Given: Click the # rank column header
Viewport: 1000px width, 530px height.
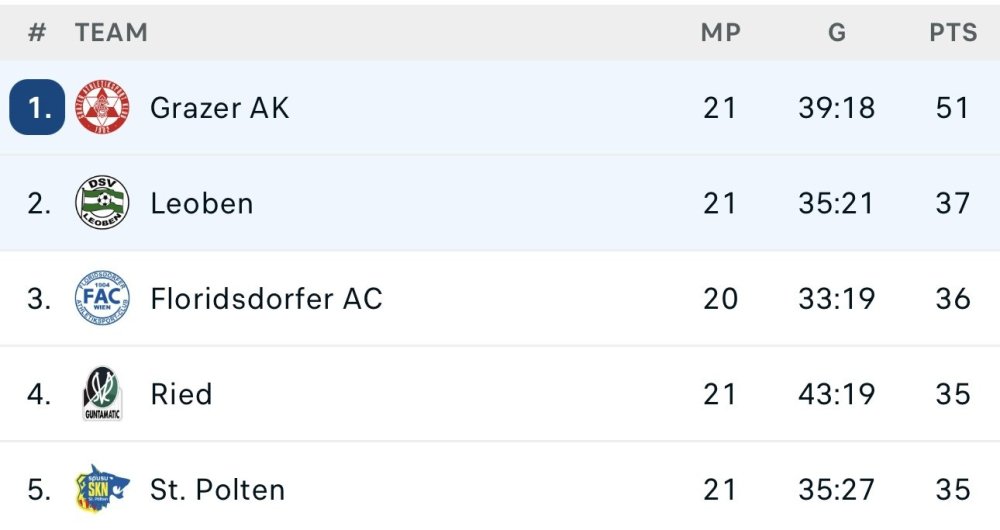Looking at the screenshot, I should tap(37, 33).
